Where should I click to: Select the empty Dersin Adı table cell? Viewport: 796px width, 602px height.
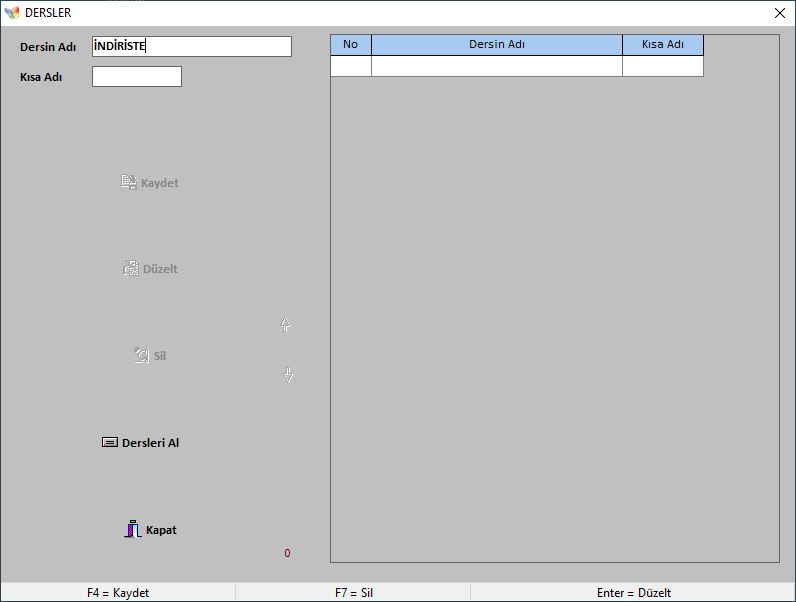(x=496, y=66)
